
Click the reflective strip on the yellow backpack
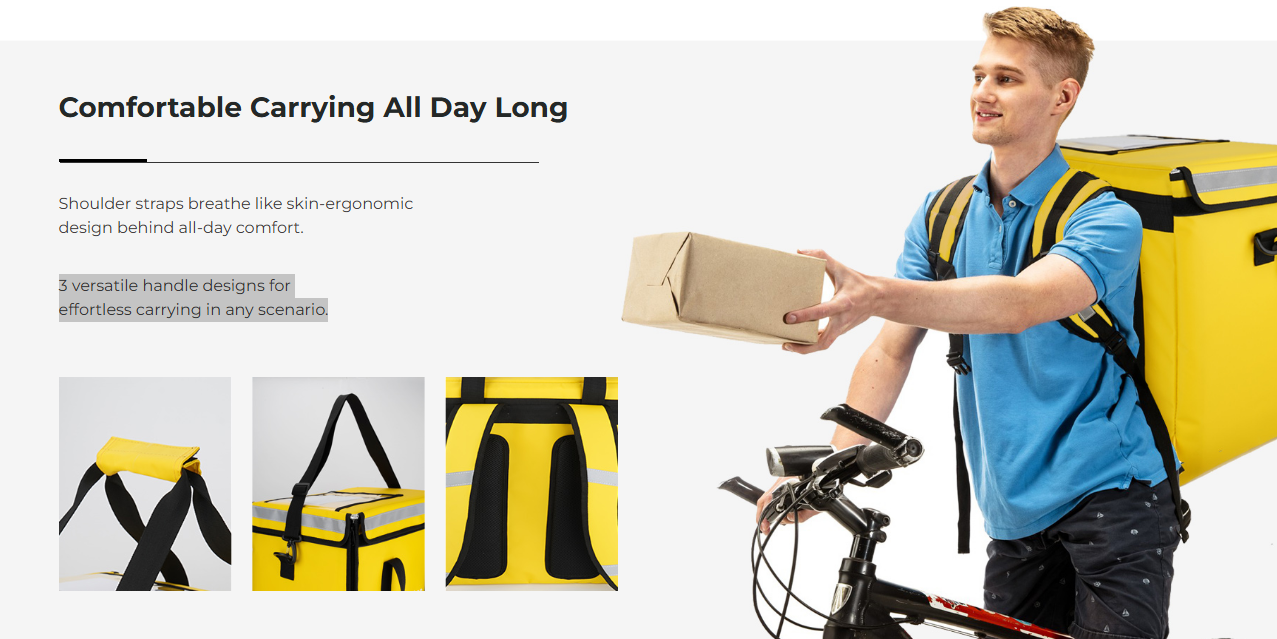pyautogui.click(x=1236, y=180)
